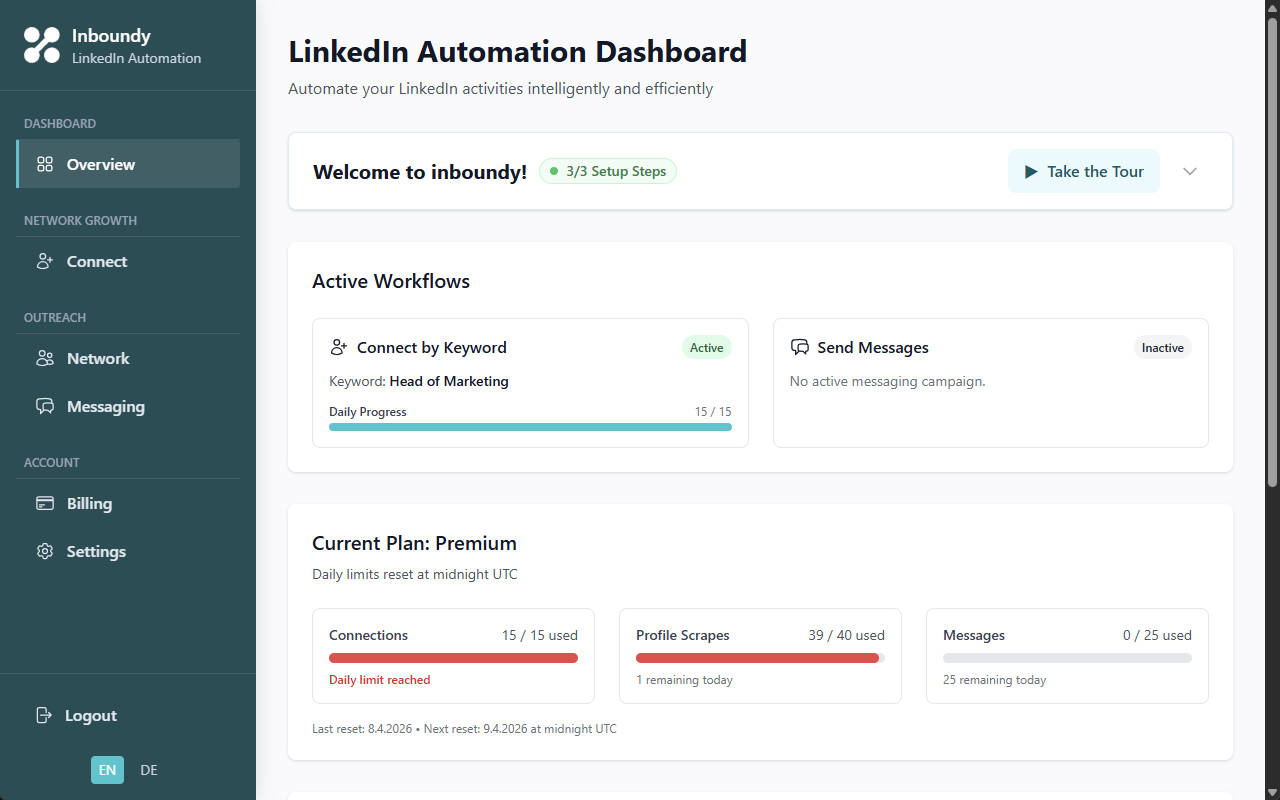Click the "Daily limit reached" warning

[x=380, y=680]
